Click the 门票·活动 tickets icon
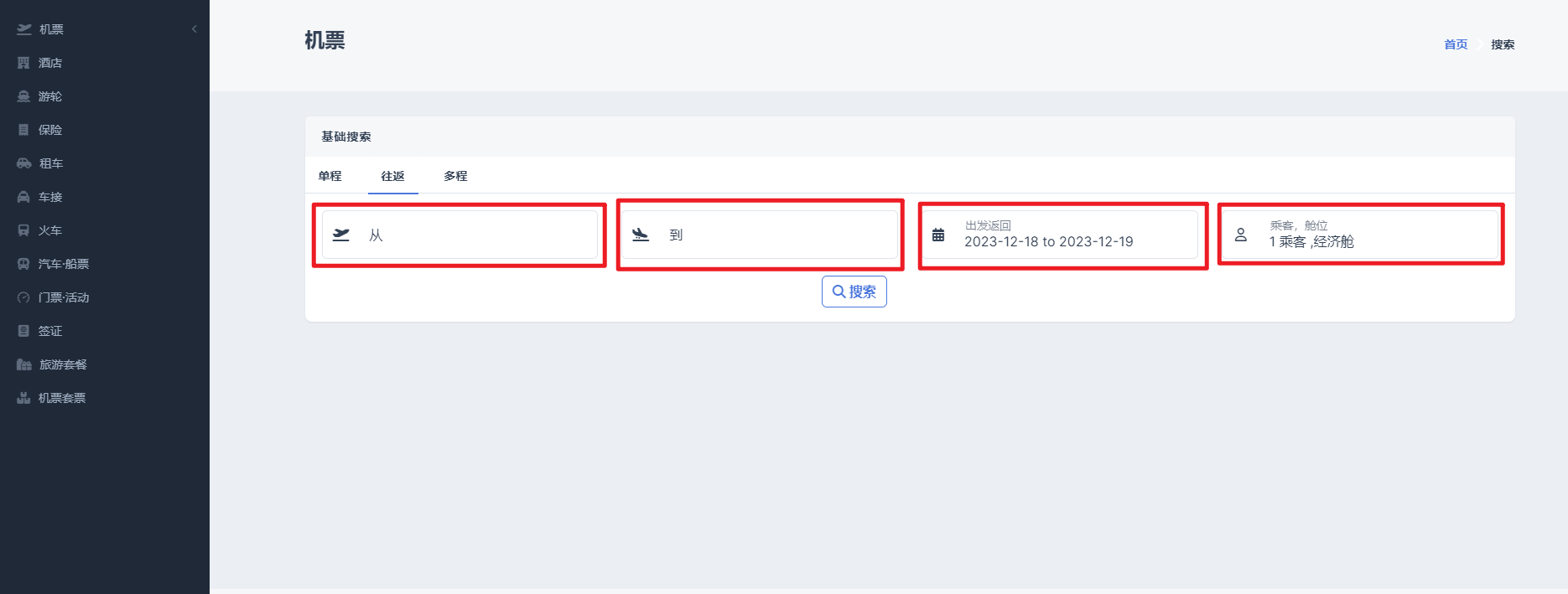Screen dimensions: 1568x594 tap(23, 297)
